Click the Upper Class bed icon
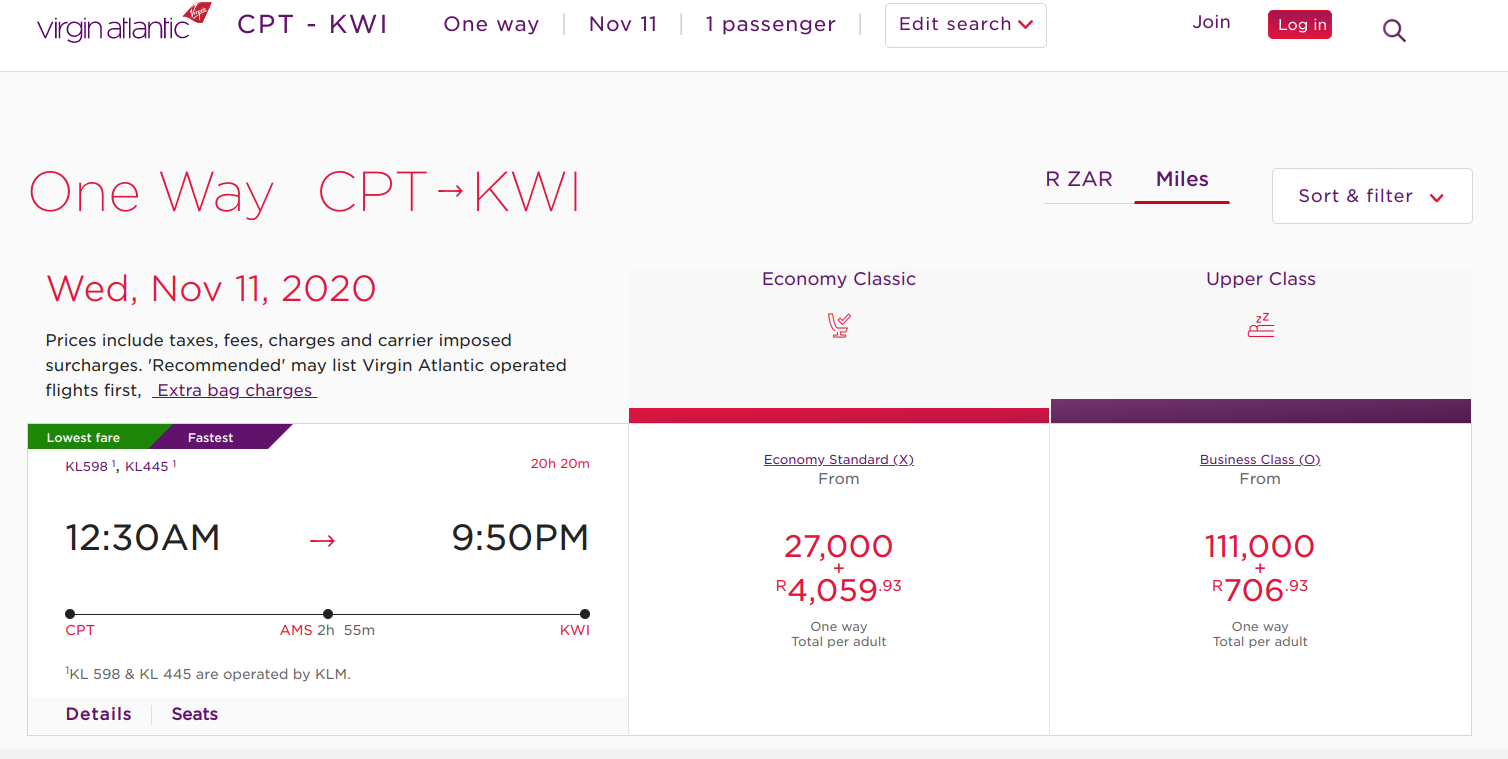The width and height of the screenshot is (1508, 759). tap(1261, 325)
